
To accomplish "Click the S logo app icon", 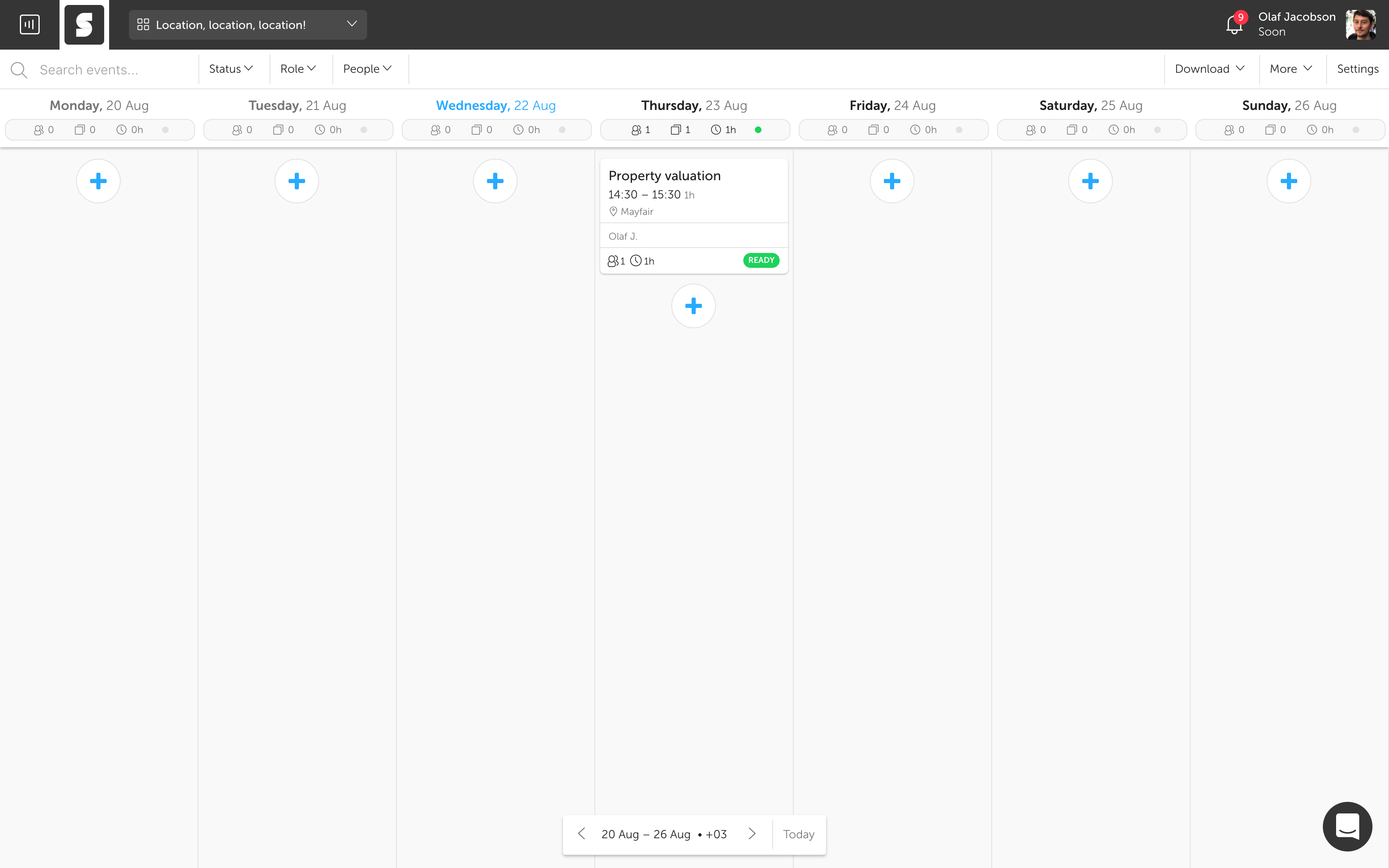I will tap(84, 25).
